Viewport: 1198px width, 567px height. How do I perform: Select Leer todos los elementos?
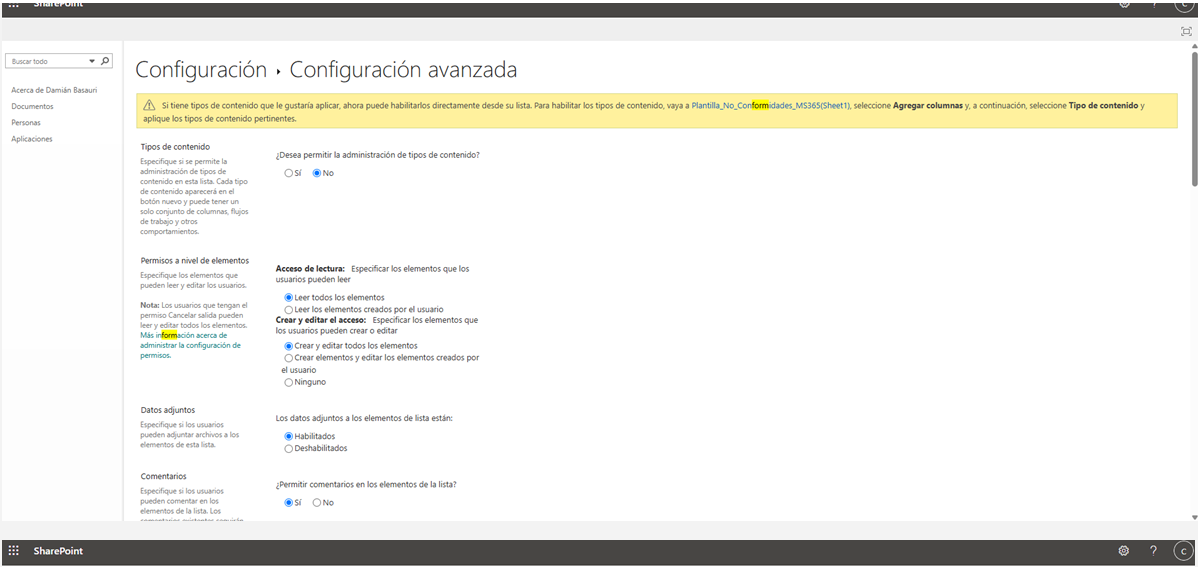coord(289,297)
